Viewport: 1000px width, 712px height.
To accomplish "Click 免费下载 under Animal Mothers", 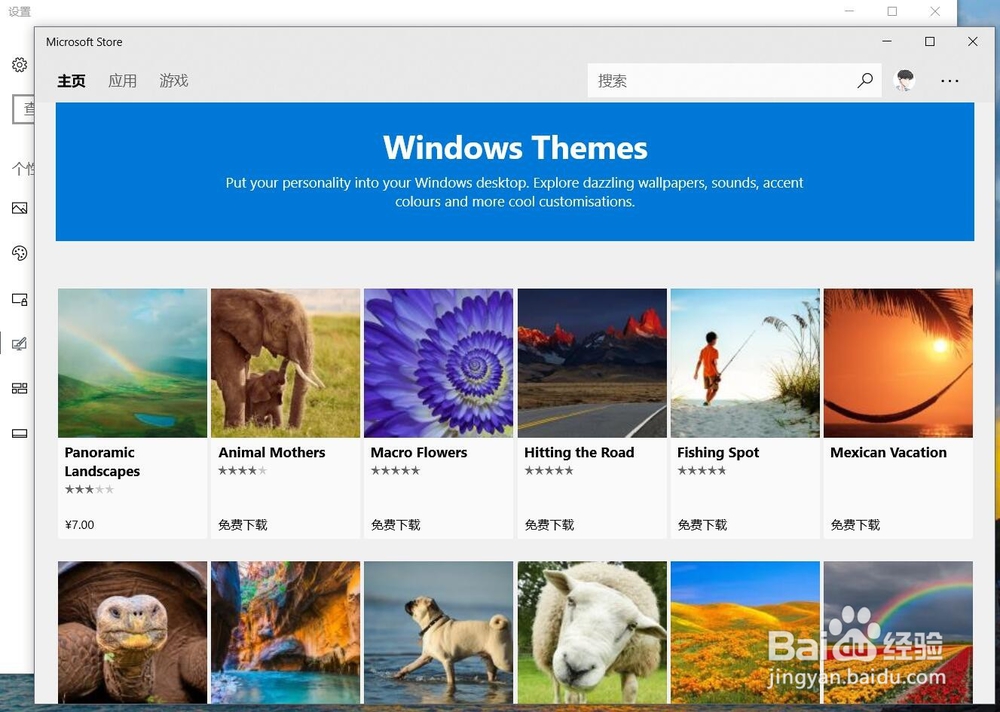I will point(243,525).
